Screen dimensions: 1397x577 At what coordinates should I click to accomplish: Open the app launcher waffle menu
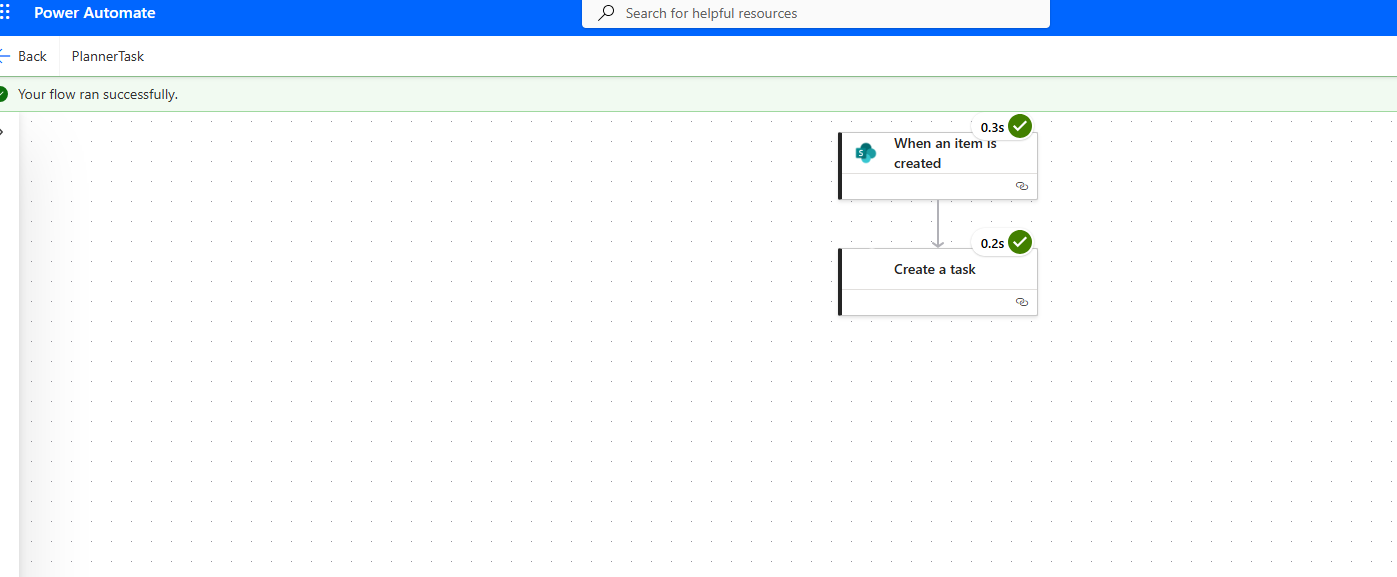pyautogui.click(x=5, y=13)
